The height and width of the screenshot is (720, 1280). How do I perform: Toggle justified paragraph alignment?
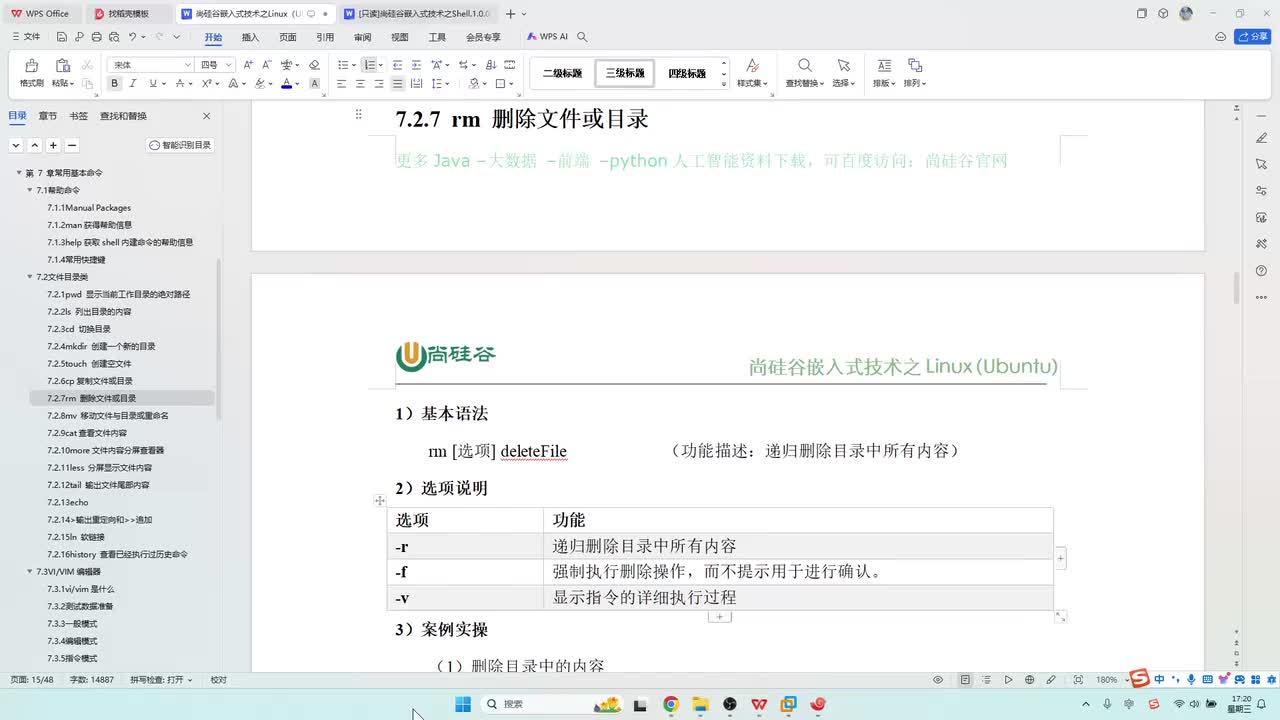(x=398, y=84)
